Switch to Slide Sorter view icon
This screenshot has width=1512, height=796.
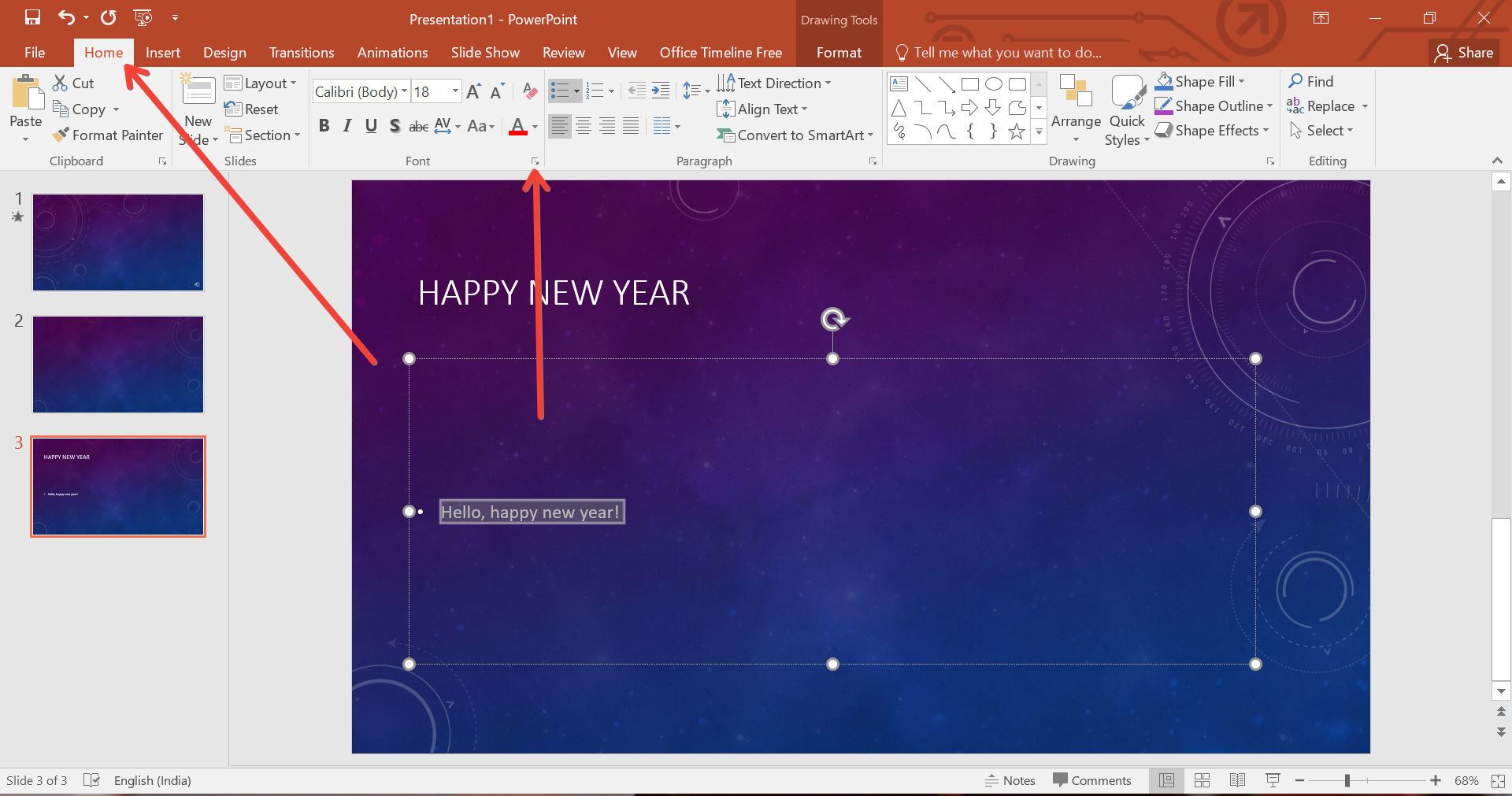coord(1202,780)
